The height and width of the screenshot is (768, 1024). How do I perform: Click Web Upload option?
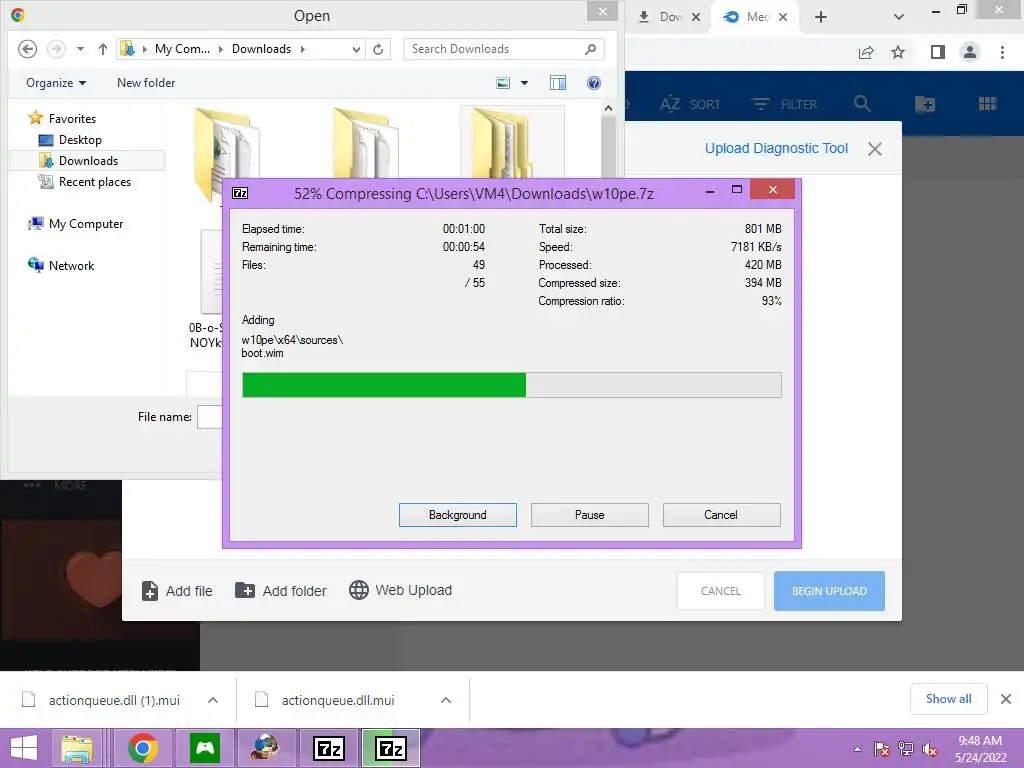(400, 590)
